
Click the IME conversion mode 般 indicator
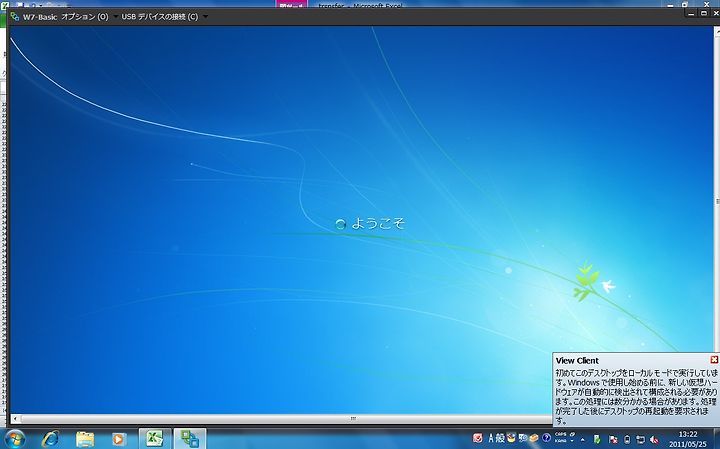pyautogui.click(x=500, y=438)
